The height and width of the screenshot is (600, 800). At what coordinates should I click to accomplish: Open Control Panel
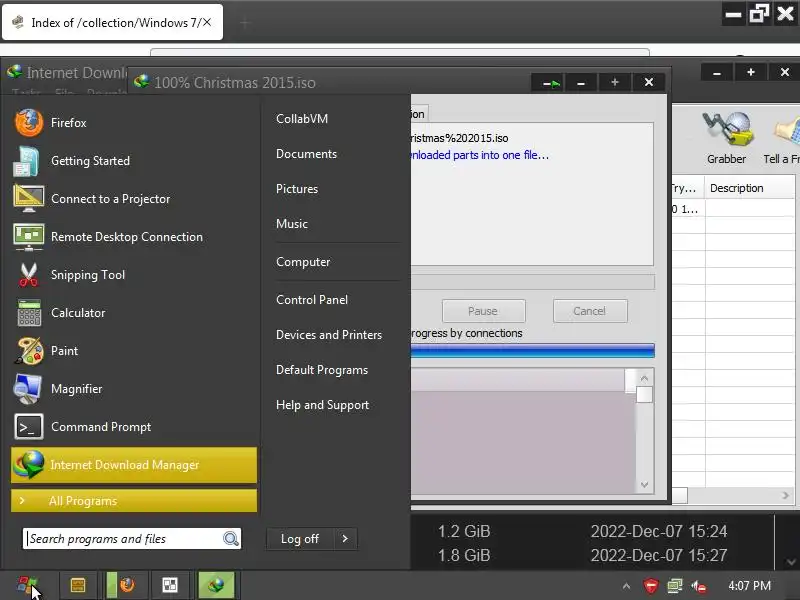pyautogui.click(x=312, y=300)
